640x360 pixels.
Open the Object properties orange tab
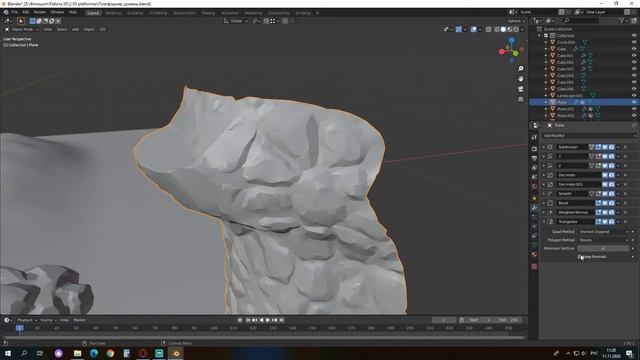click(534, 198)
